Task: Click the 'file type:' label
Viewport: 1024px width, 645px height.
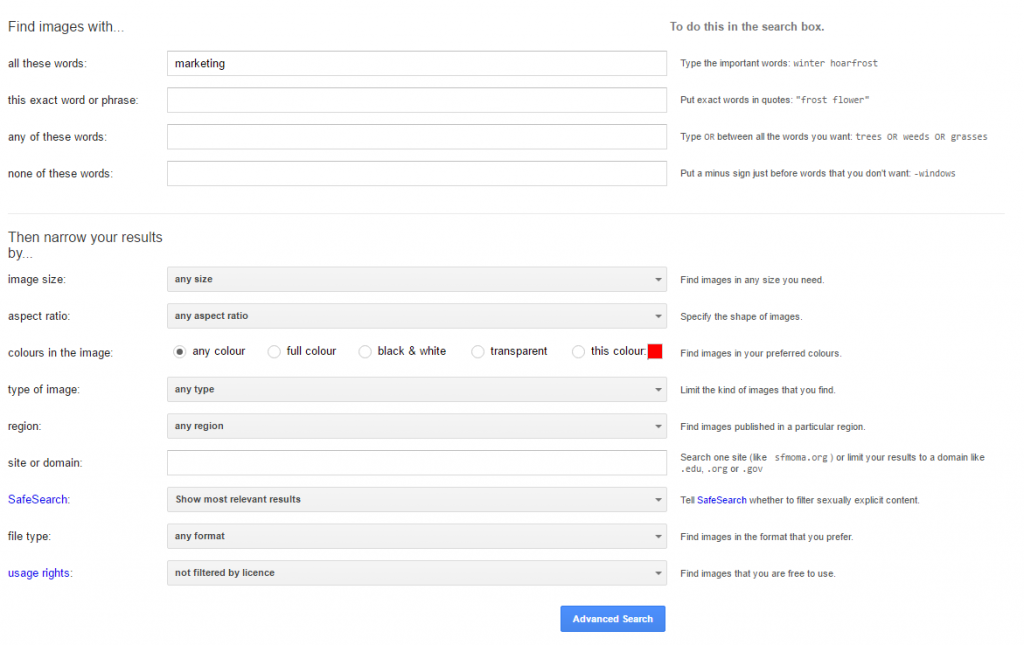Action: pyautogui.click(x=29, y=537)
